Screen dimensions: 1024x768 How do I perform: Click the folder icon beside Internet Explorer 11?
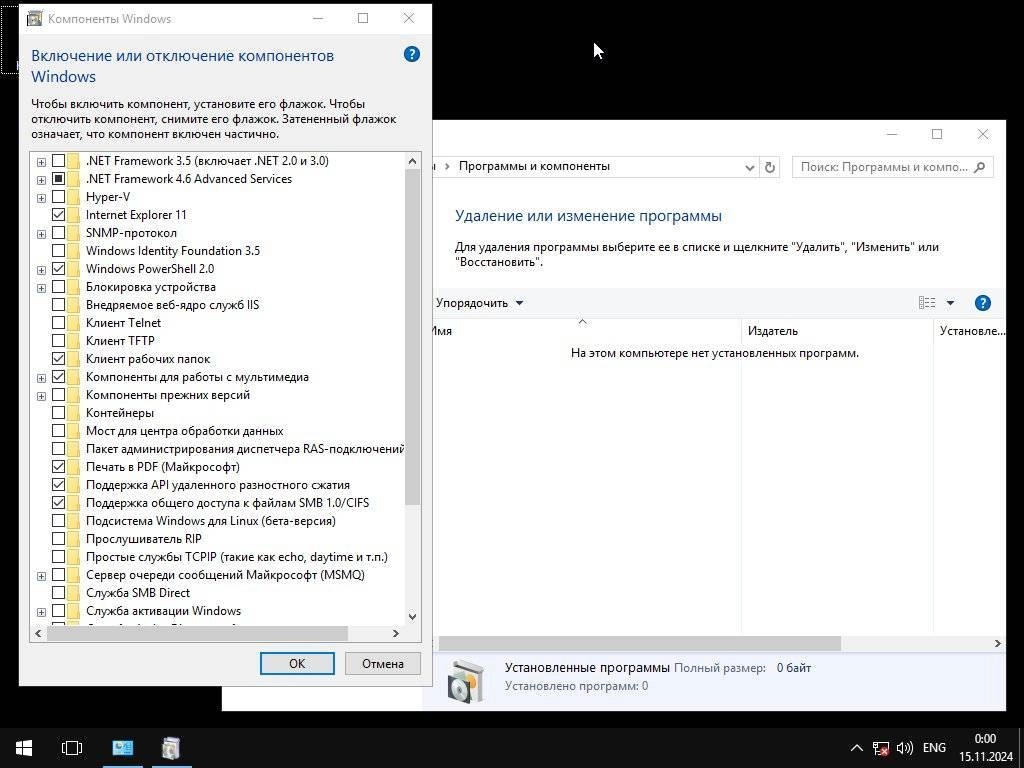click(x=73, y=215)
